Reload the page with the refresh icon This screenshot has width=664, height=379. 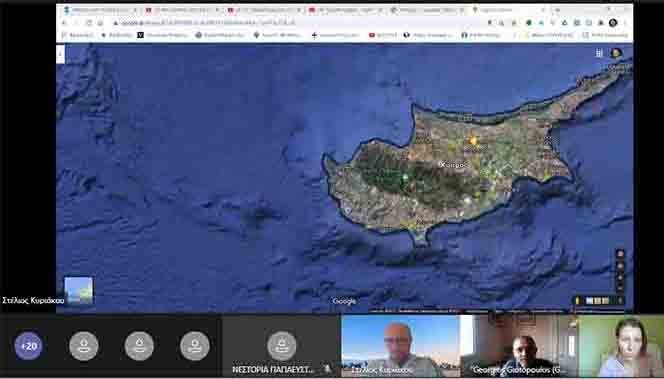tap(89, 22)
